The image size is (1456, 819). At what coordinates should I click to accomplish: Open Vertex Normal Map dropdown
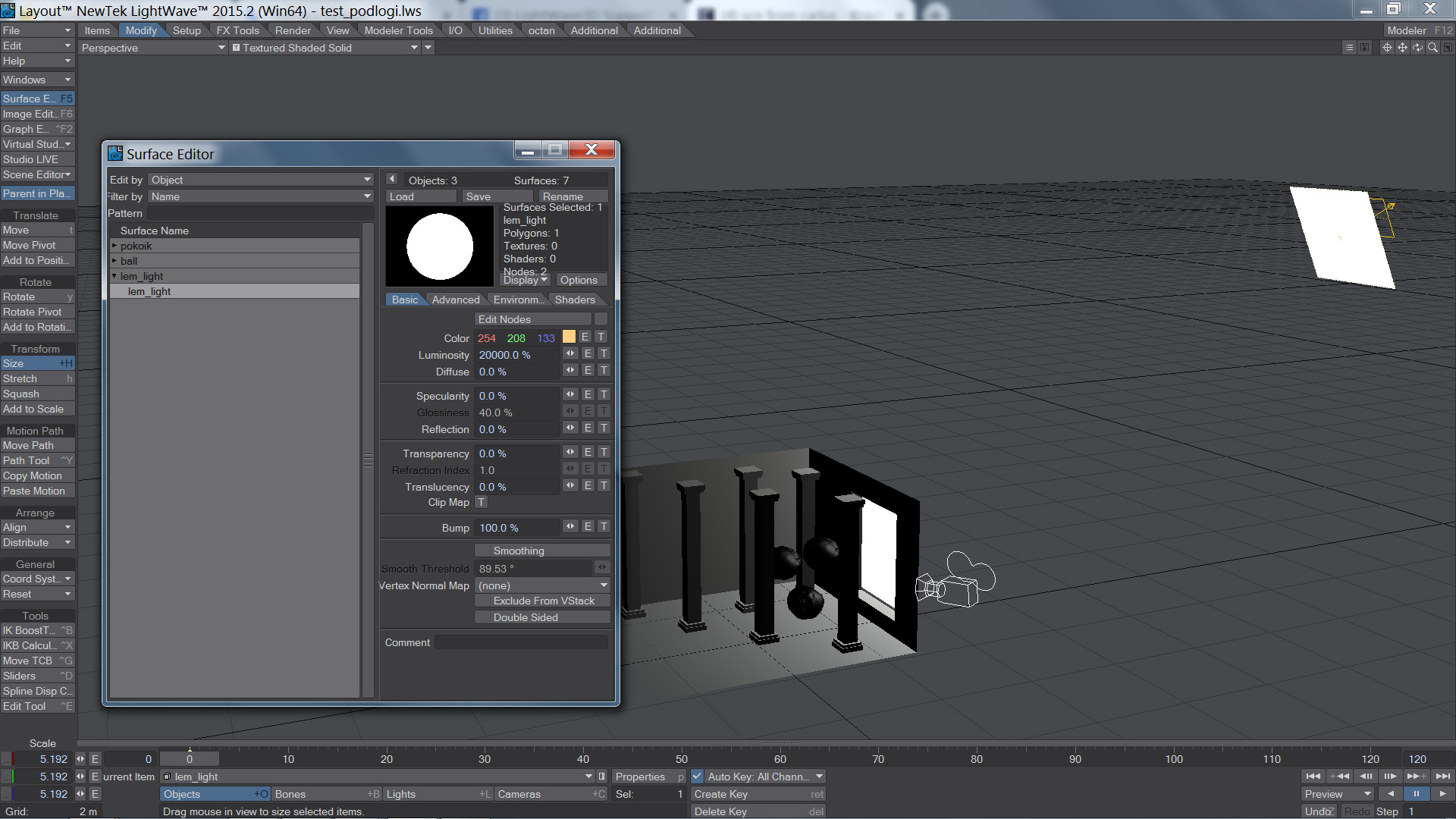click(x=541, y=585)
